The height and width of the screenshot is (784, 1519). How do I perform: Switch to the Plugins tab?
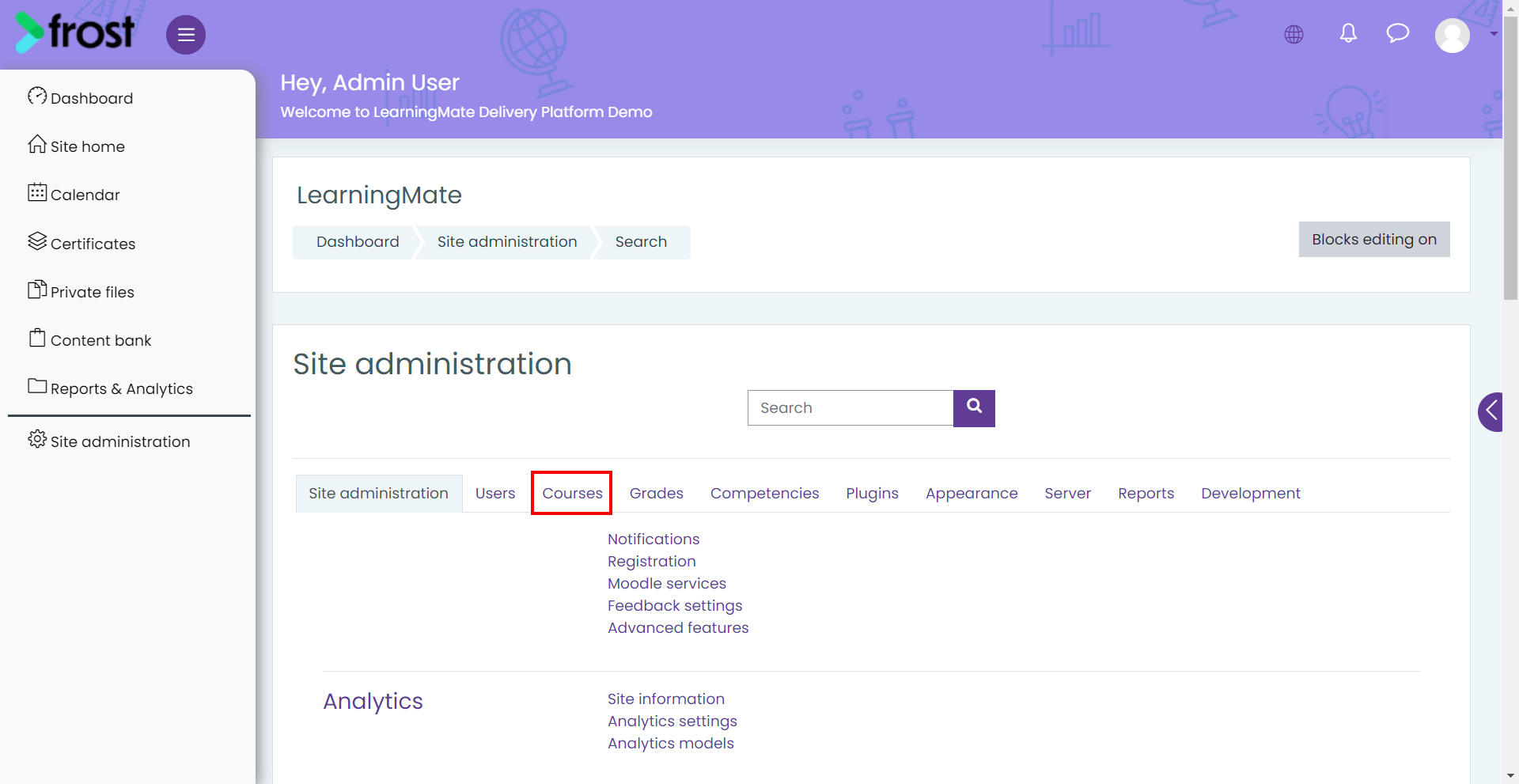tap(872, 493)
